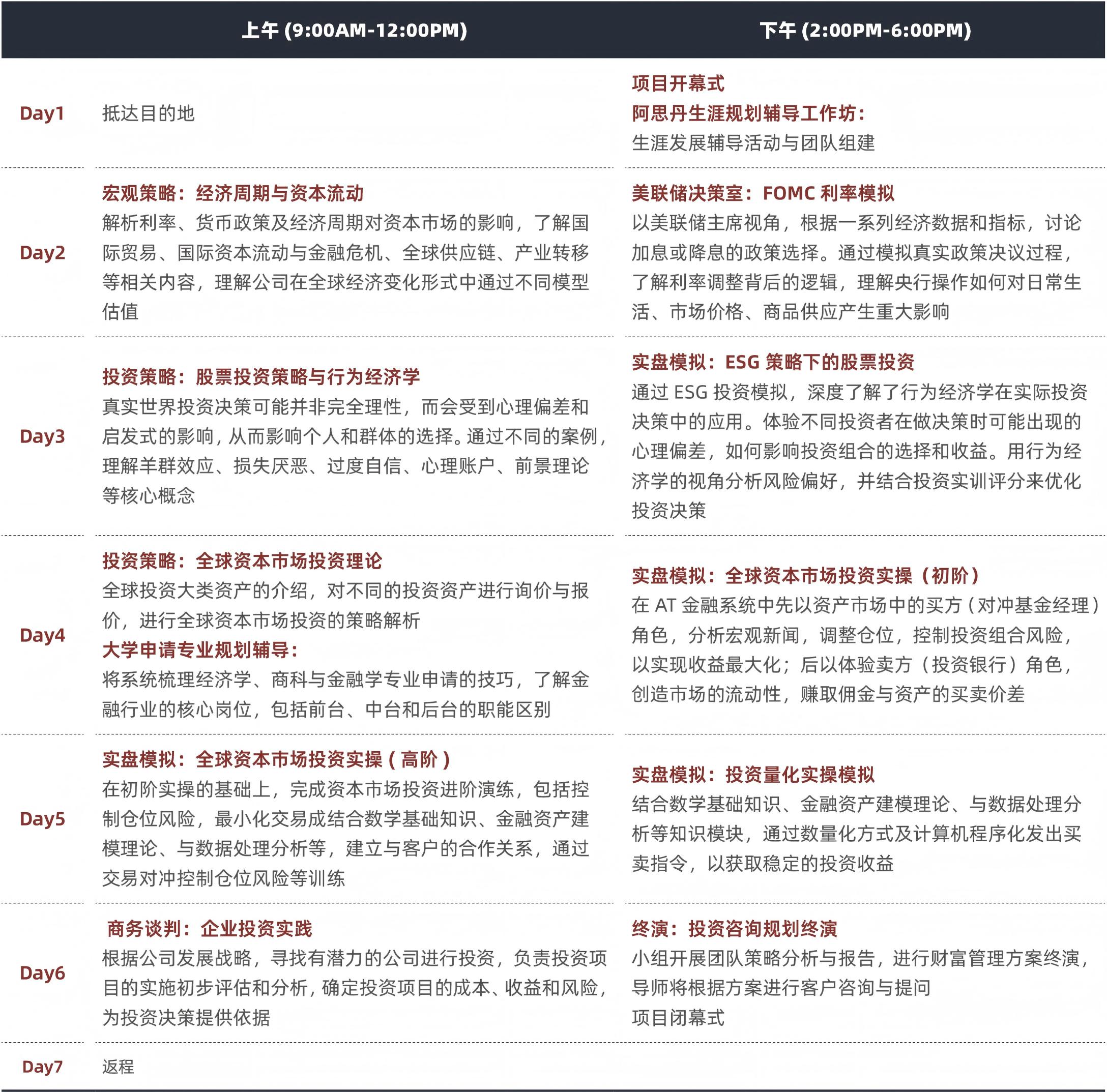Screen dimensions: 1107x1092
Task: Click 宏观策略：经济周期与资本流动 heading
Action: point(232,193)
